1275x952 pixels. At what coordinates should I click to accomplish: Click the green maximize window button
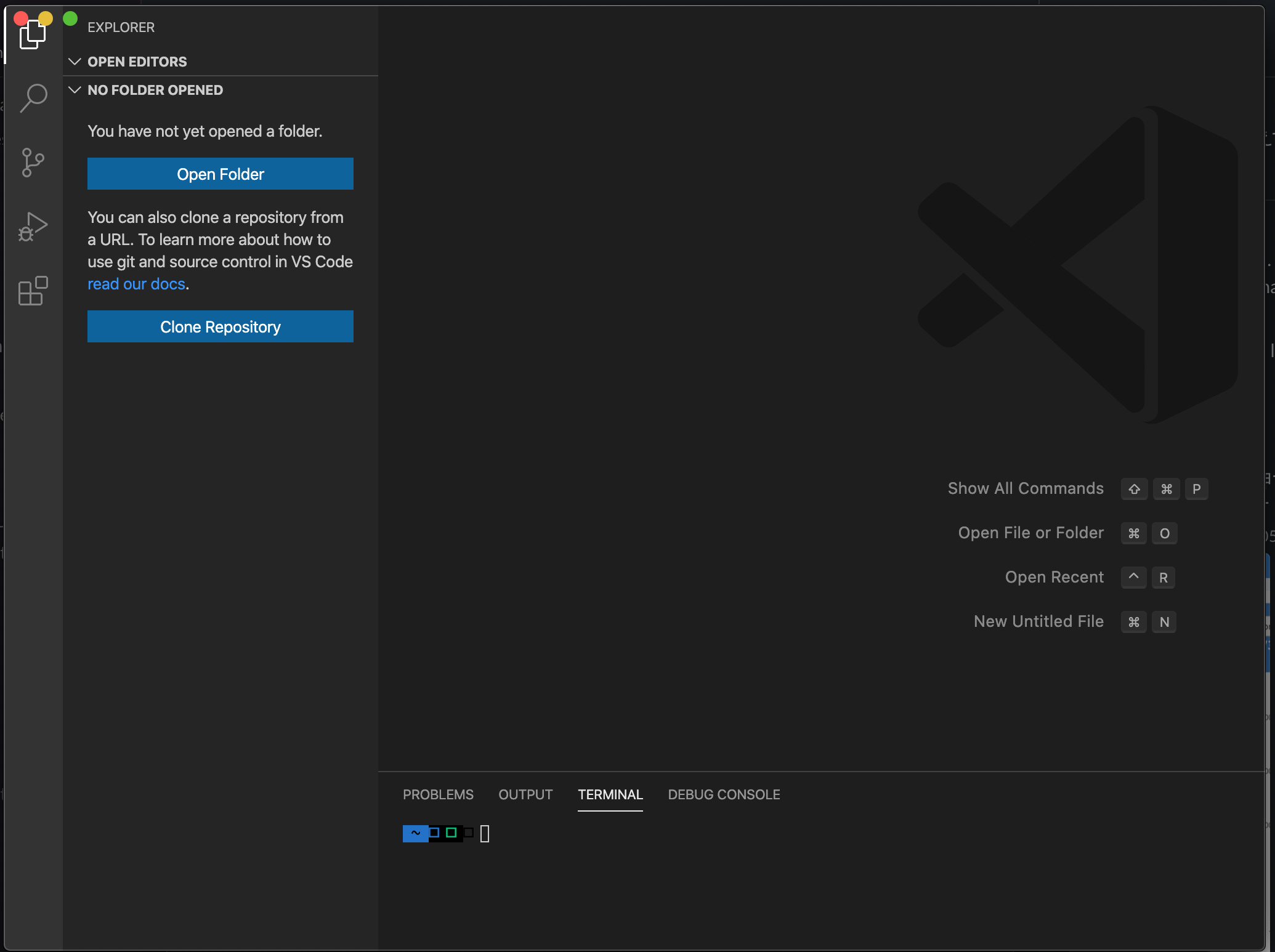click(x=70, y=18)
